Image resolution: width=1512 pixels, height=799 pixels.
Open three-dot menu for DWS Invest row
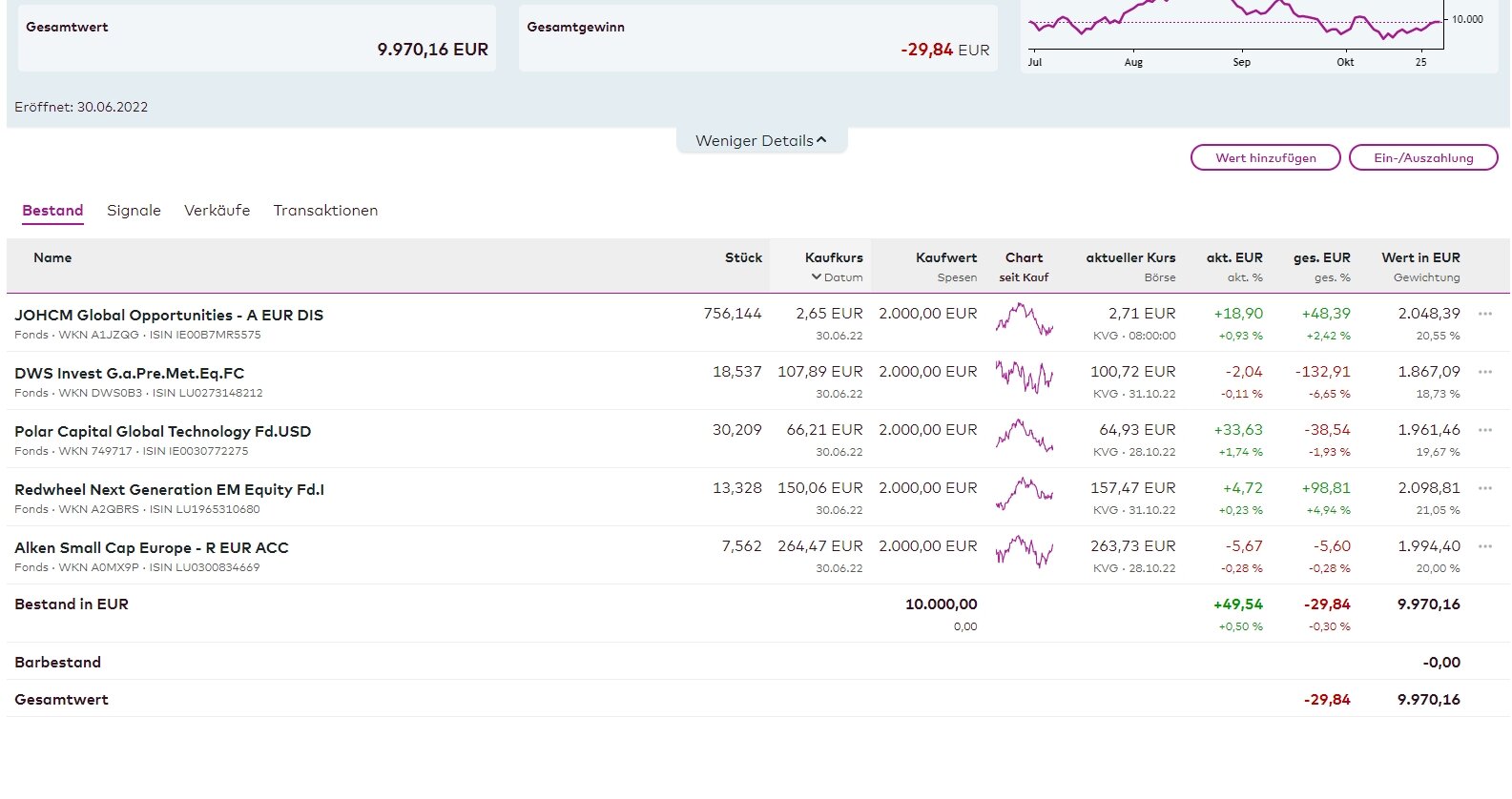[1484, 372]
